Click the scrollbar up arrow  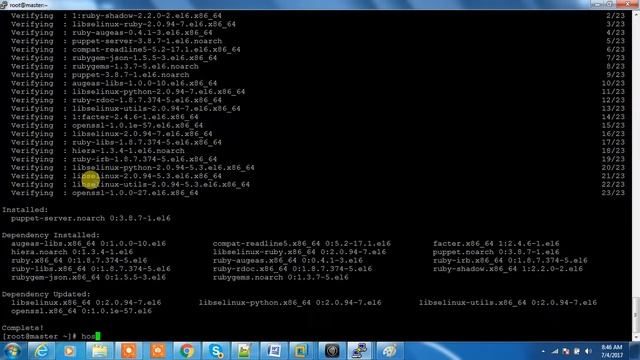[x=636, y=14]
